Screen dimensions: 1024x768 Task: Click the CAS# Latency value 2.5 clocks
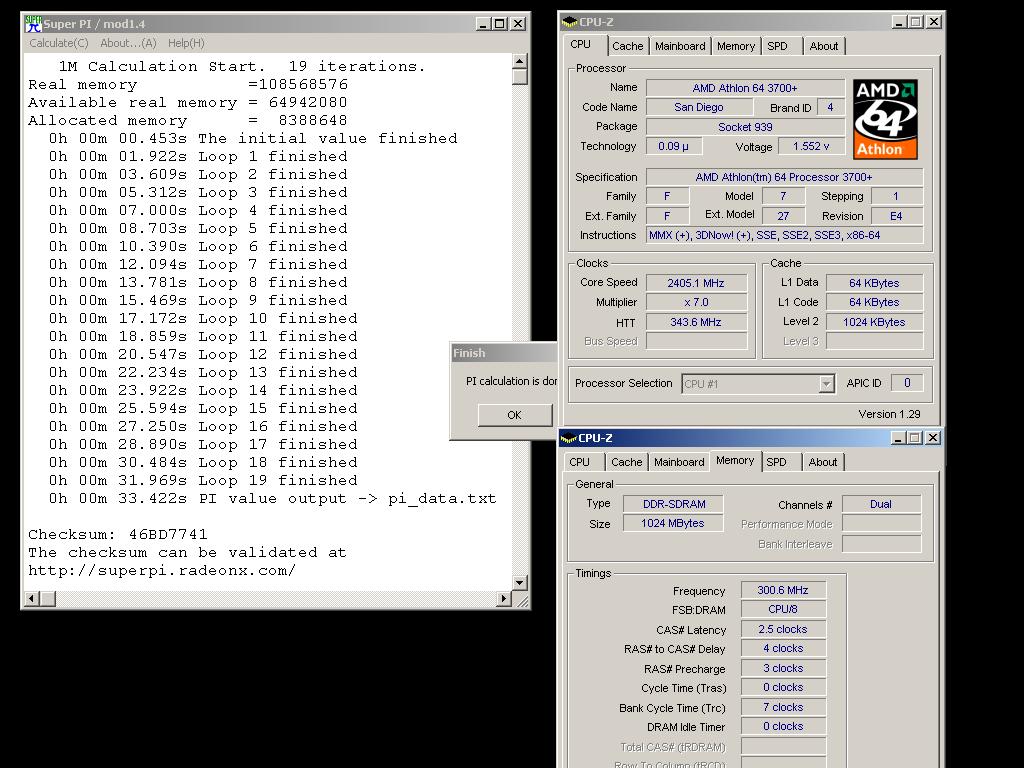pos(783,629)
